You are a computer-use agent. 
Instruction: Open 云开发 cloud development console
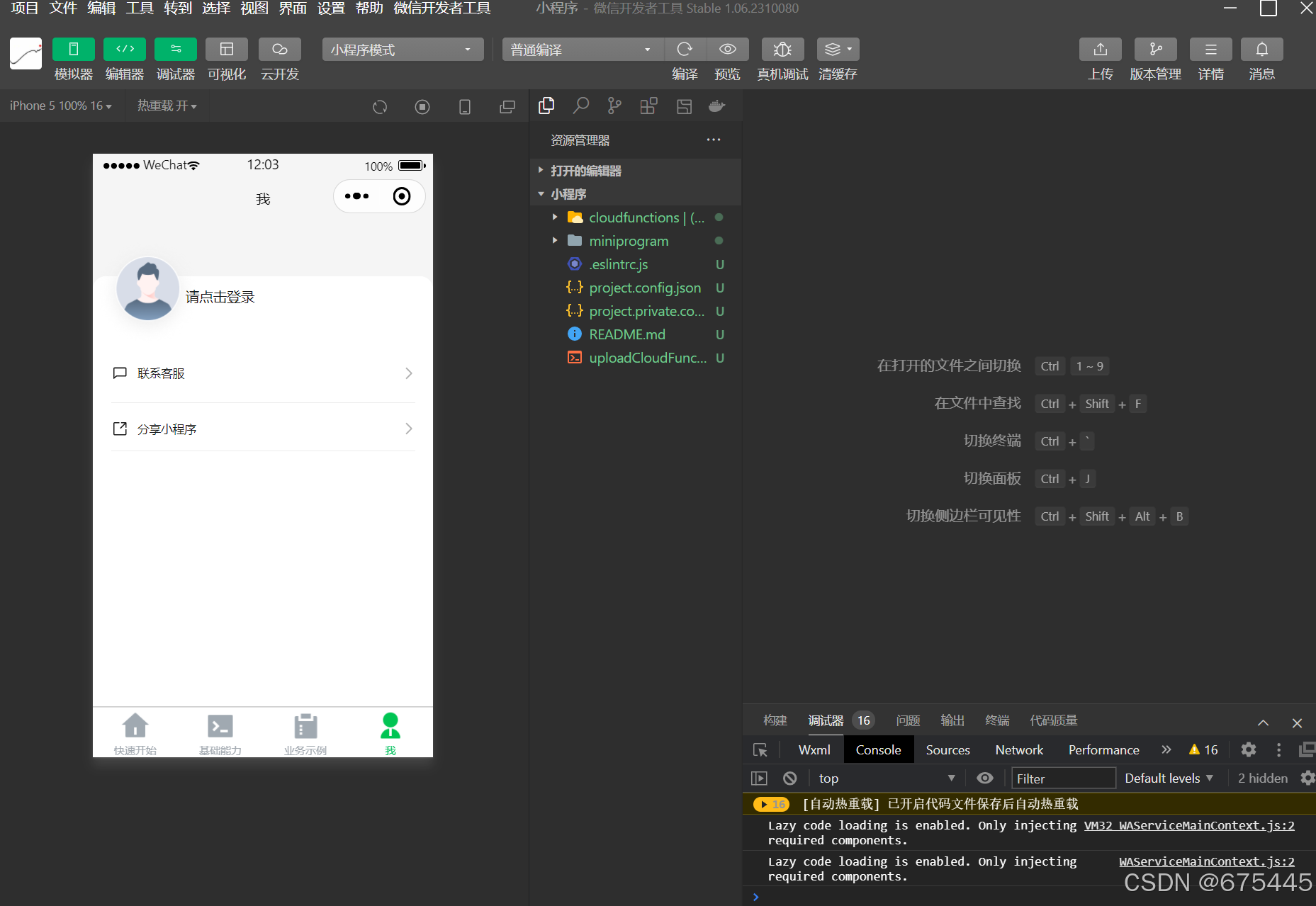pos(280,49)
